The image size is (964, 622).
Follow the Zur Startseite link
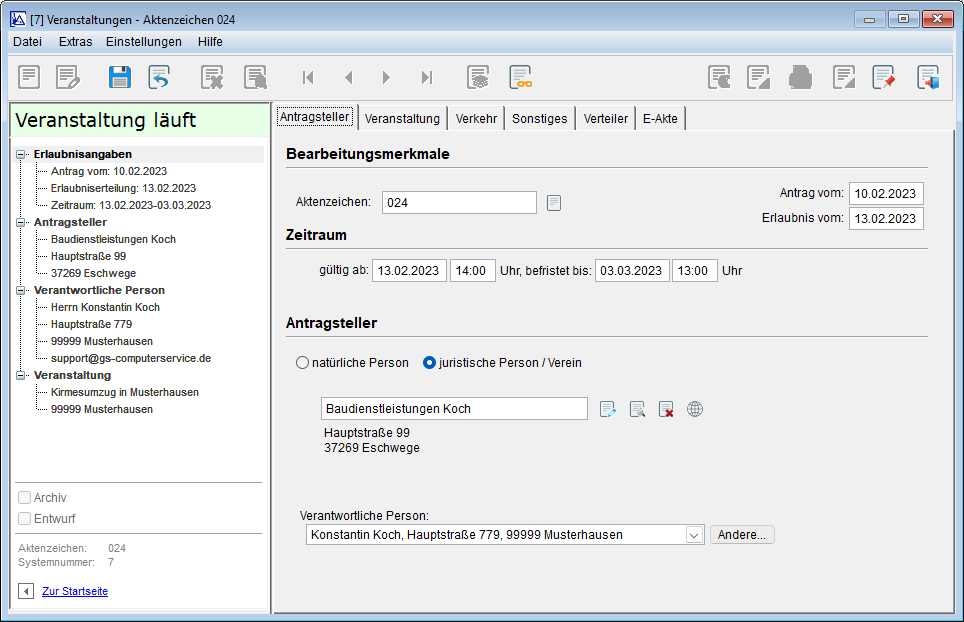click(x=75, y=591)
